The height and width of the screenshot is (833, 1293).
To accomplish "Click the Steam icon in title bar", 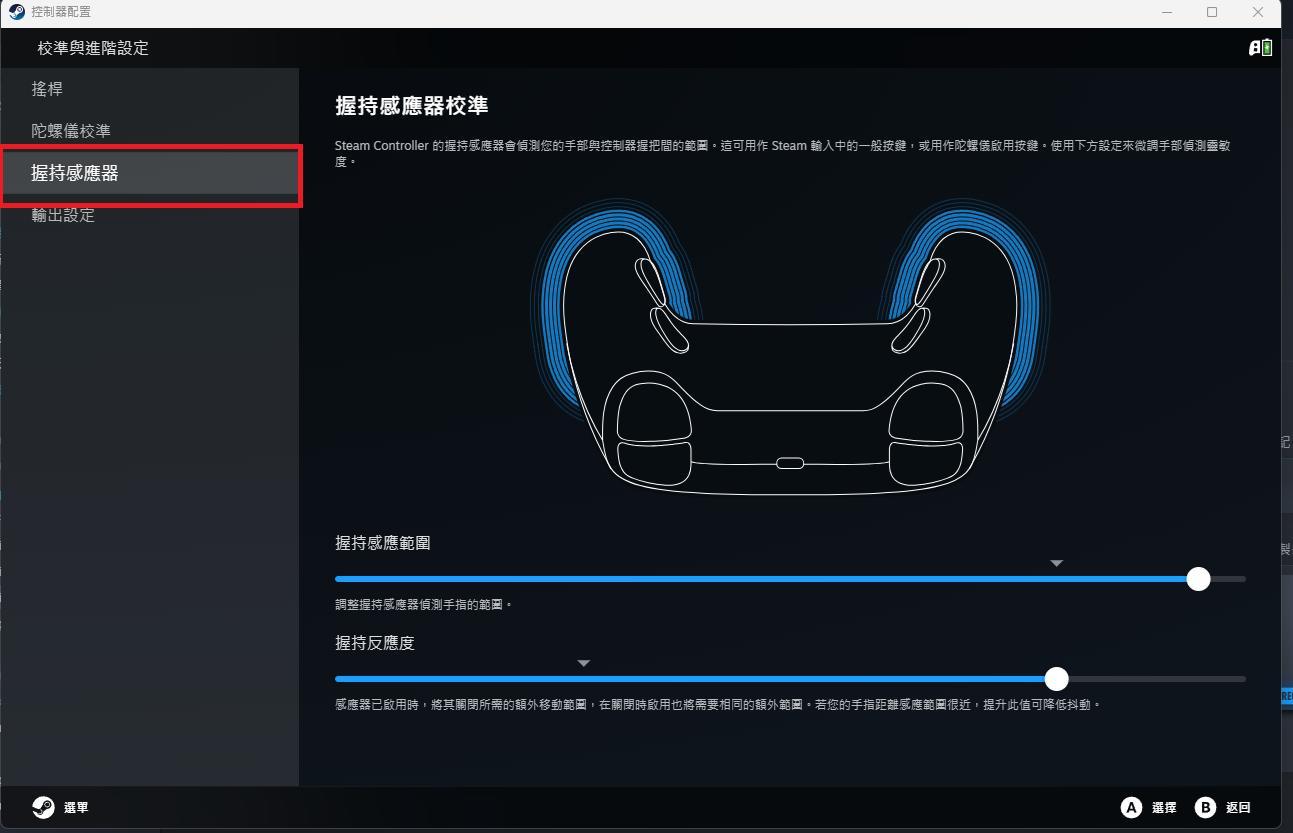I will pos(16,12).
